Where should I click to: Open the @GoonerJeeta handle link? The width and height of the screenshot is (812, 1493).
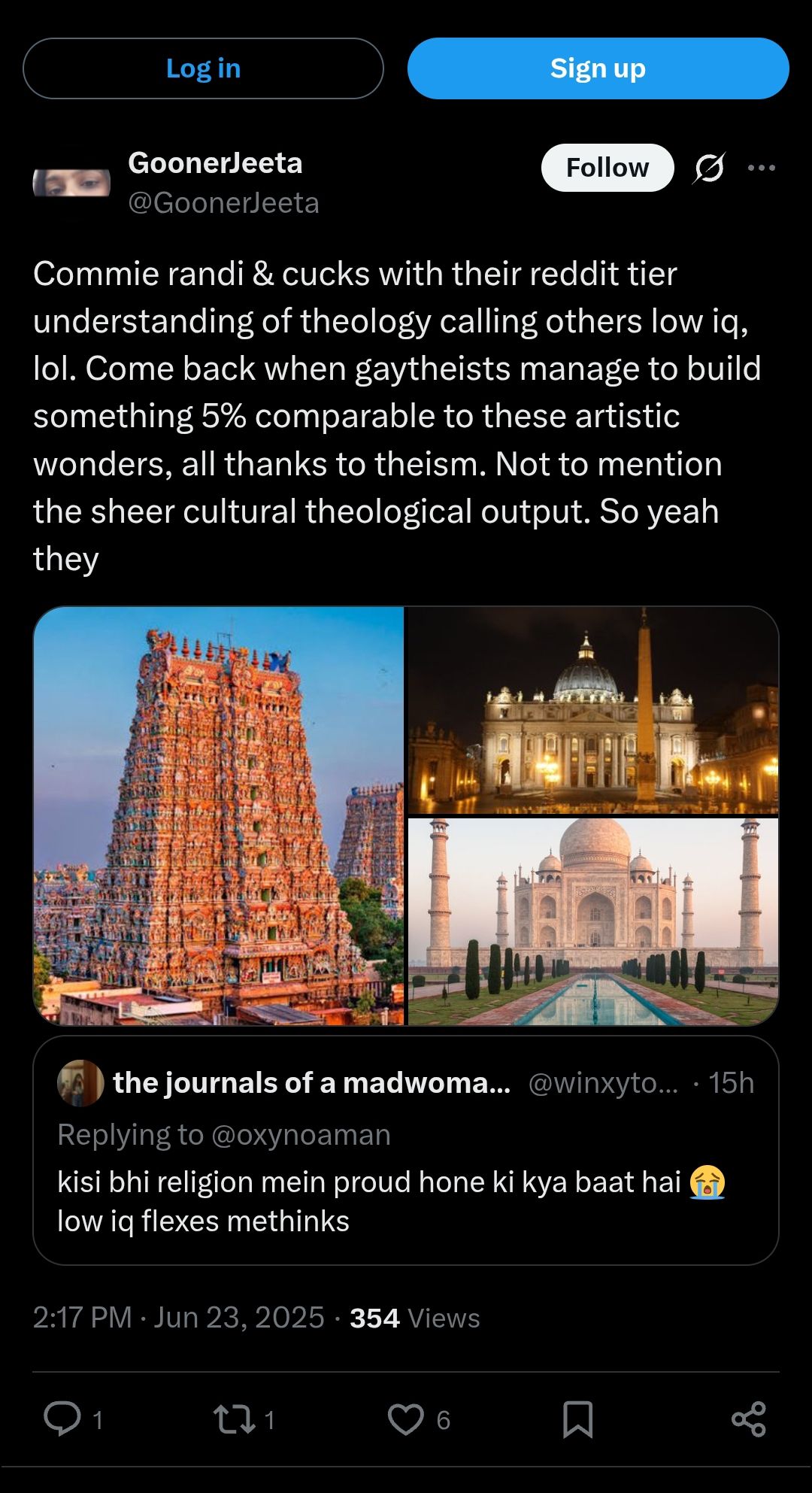[223, 203]
